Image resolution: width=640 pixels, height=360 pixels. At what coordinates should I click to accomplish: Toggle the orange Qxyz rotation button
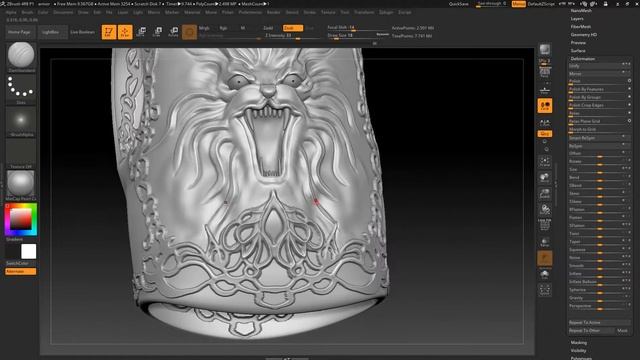(545, 134)
